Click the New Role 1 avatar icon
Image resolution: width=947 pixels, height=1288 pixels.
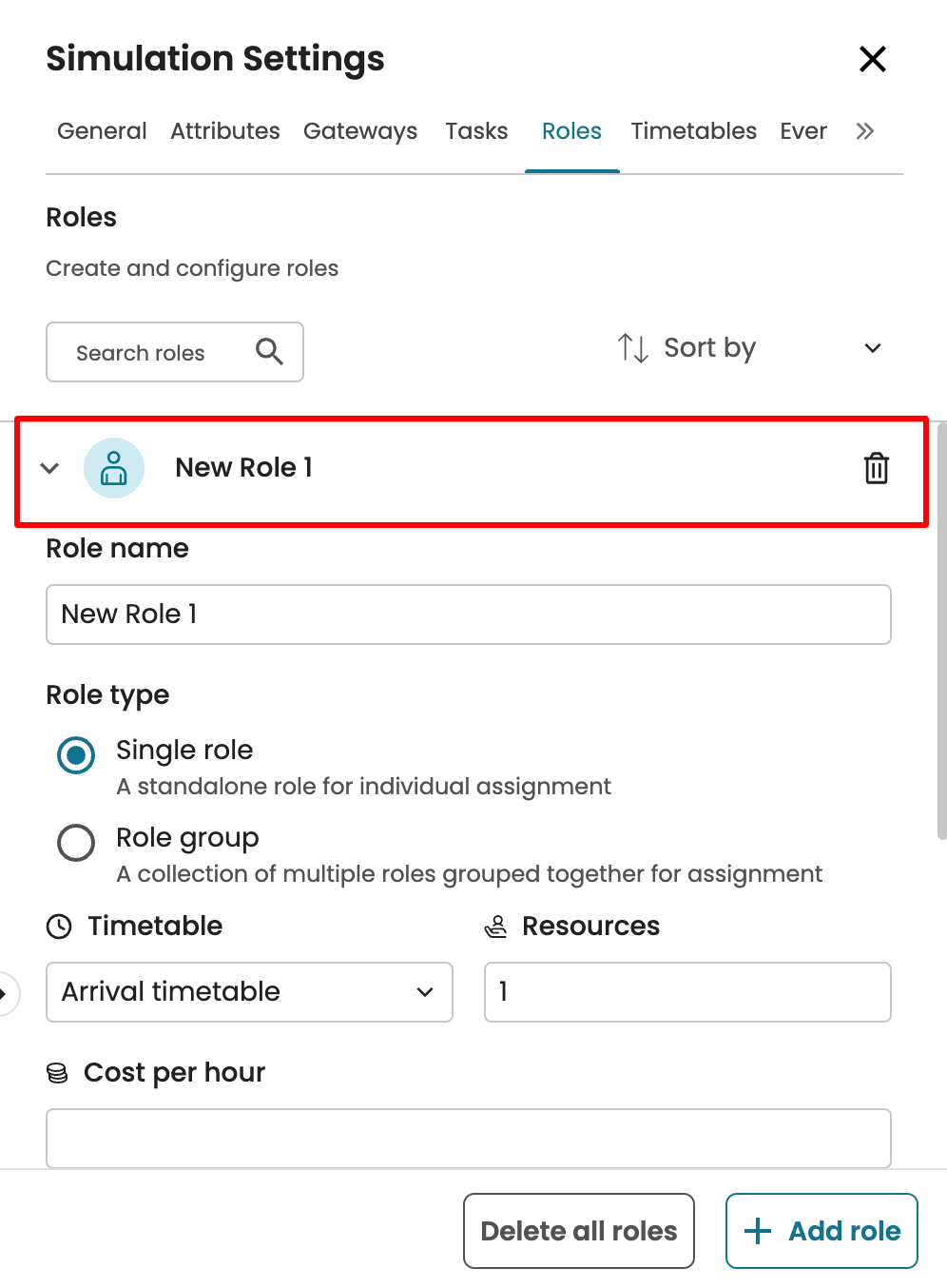[114, 468]
